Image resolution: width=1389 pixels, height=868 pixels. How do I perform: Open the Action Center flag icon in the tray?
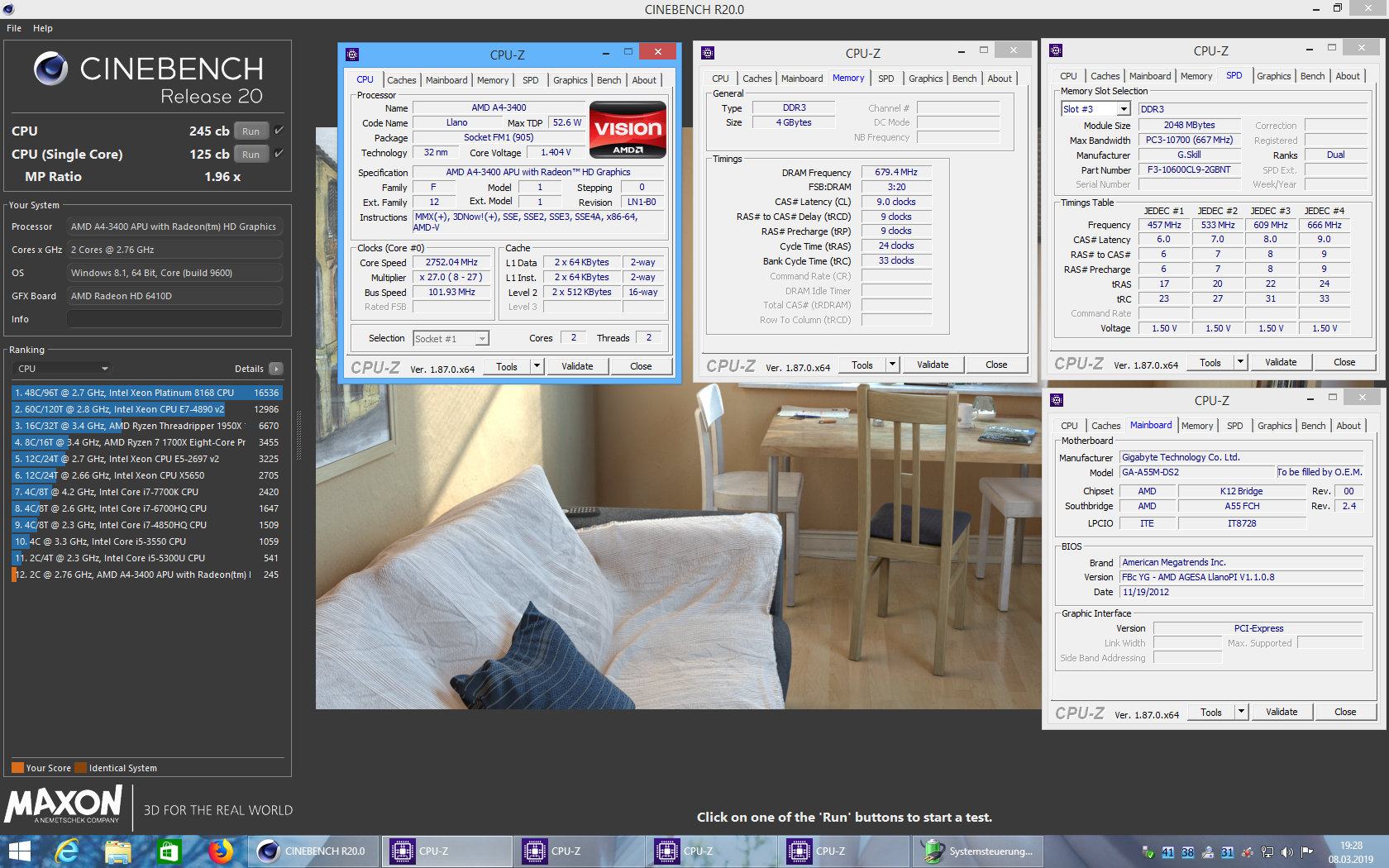[1307, 852]
